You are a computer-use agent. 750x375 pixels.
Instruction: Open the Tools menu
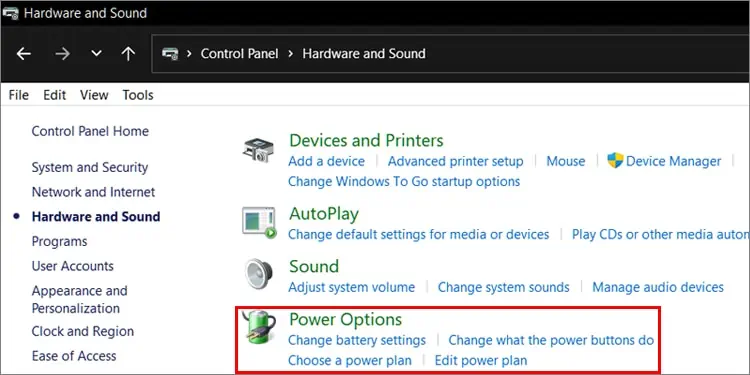138,95
